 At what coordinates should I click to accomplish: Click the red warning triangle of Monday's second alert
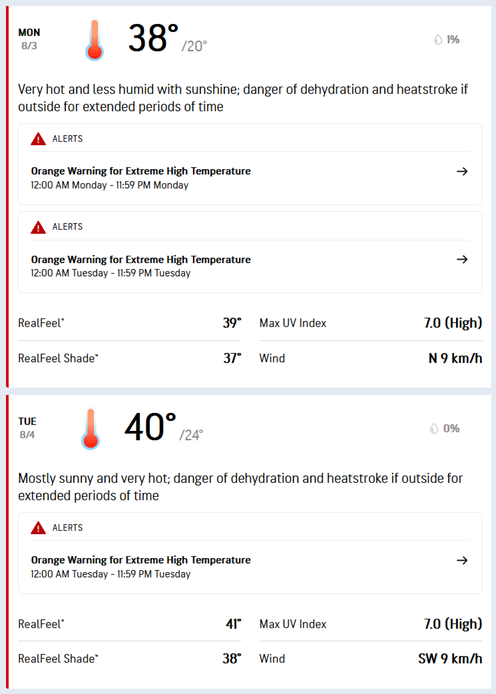coord(38,227)
